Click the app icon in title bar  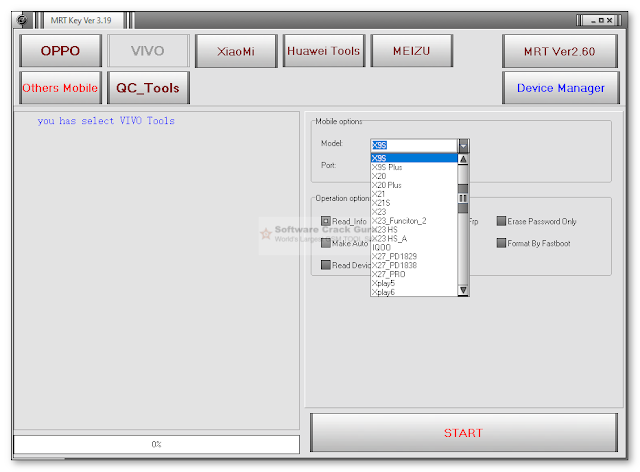22,20
